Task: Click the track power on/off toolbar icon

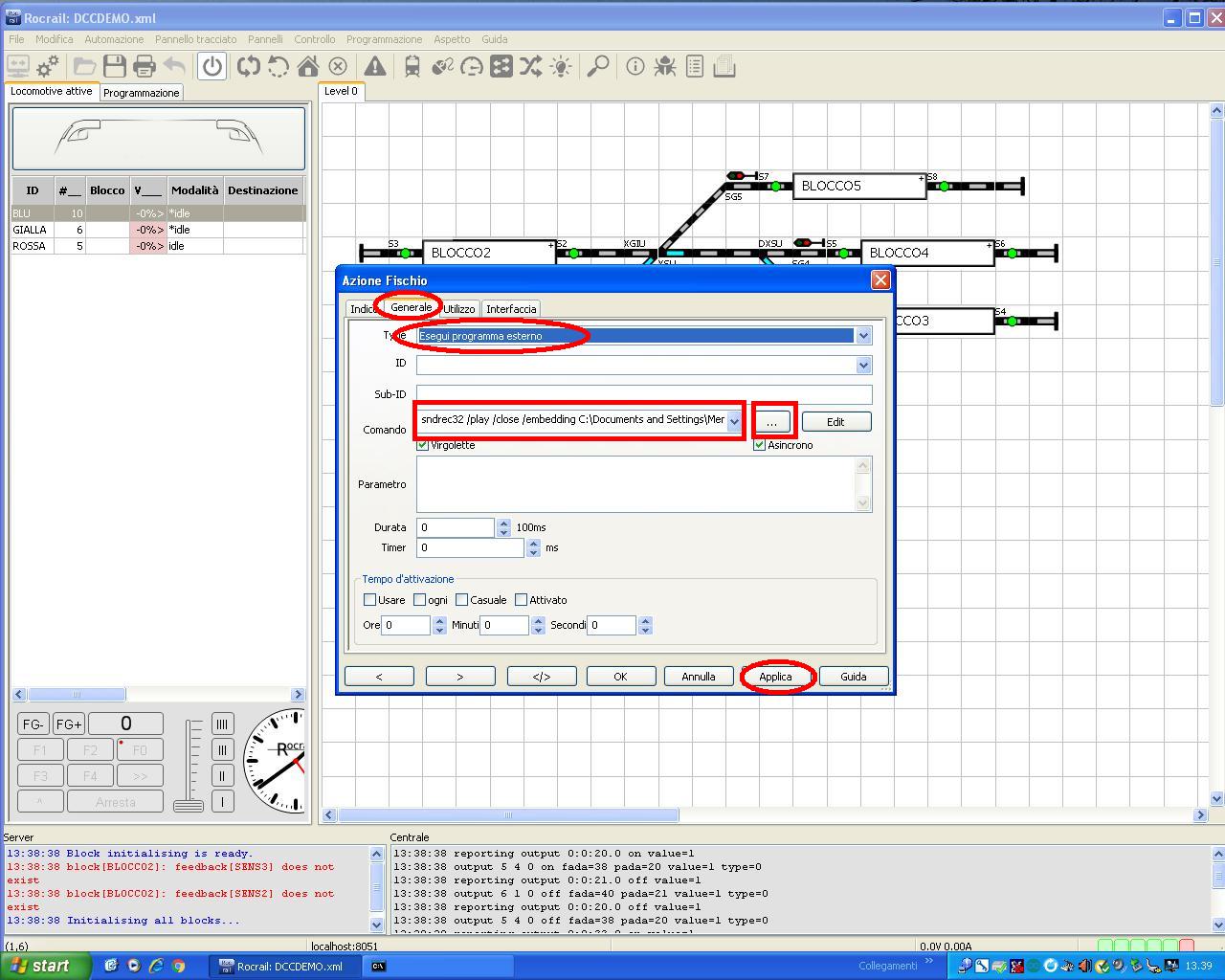Action: [x=212, y=66]
